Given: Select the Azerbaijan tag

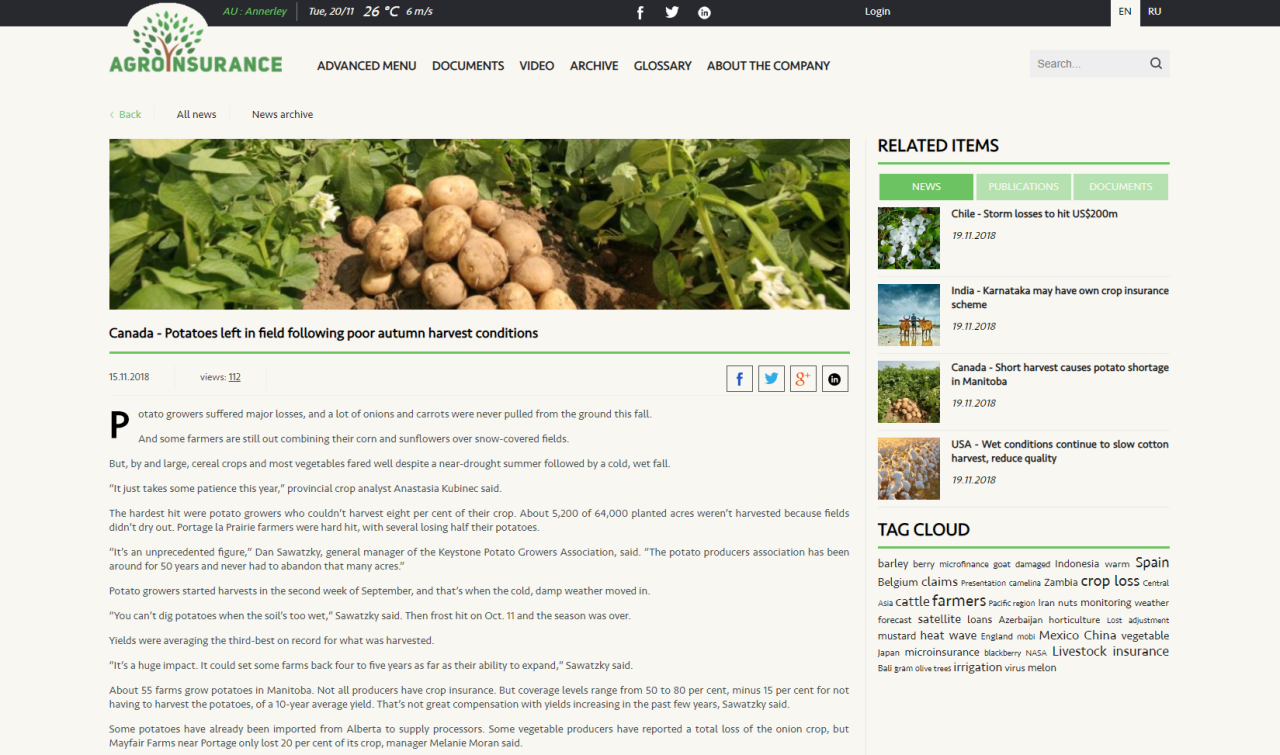Looking at the screenshot, I should [1020, 620].
